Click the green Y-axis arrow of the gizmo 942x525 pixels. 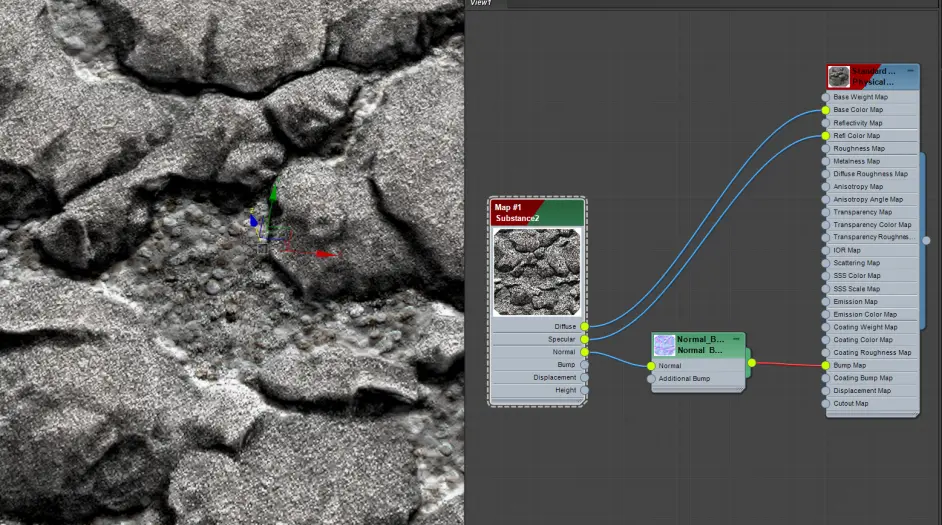click(x=273, y=193)
